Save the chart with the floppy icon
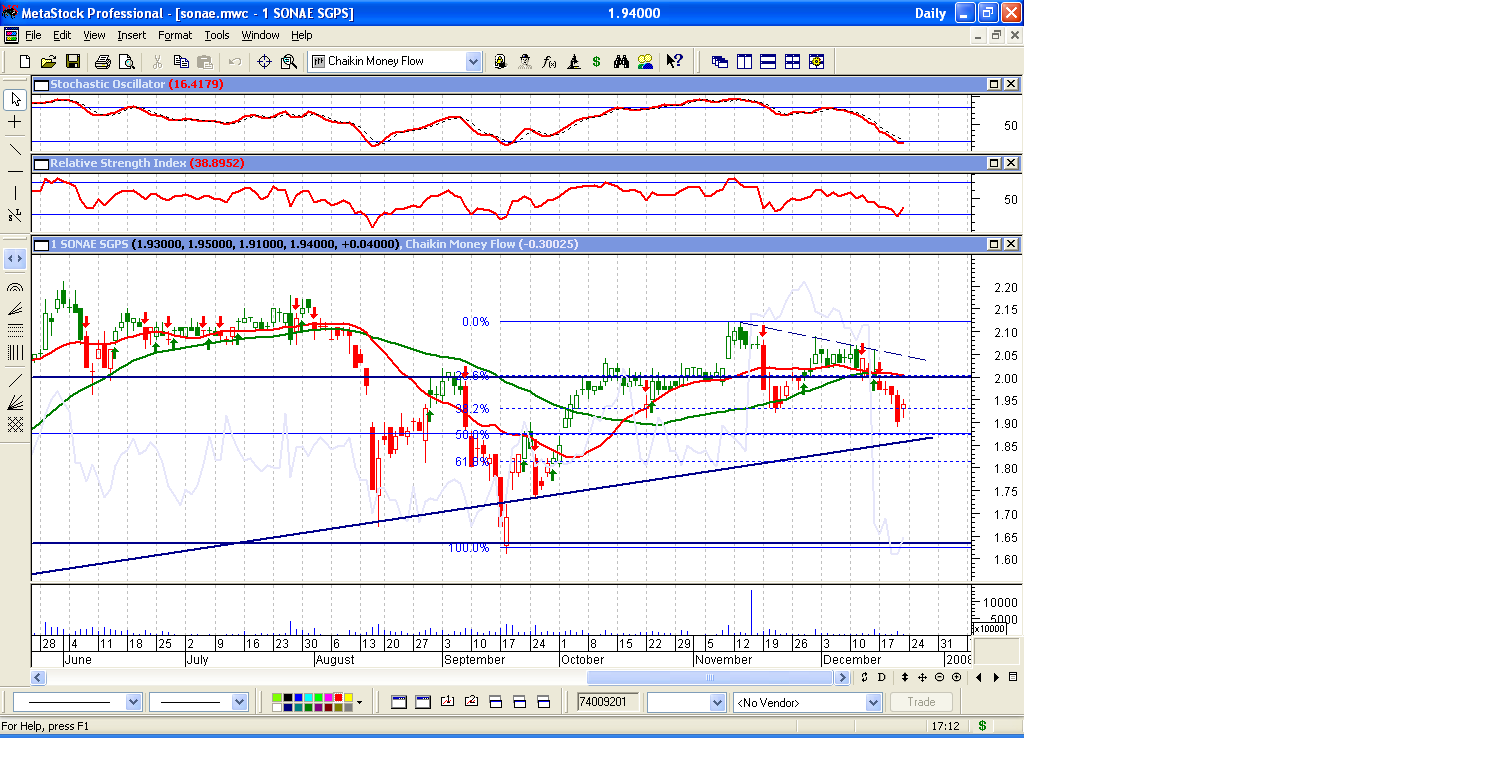The image size is (1498, 768). [x=73, y=61]
